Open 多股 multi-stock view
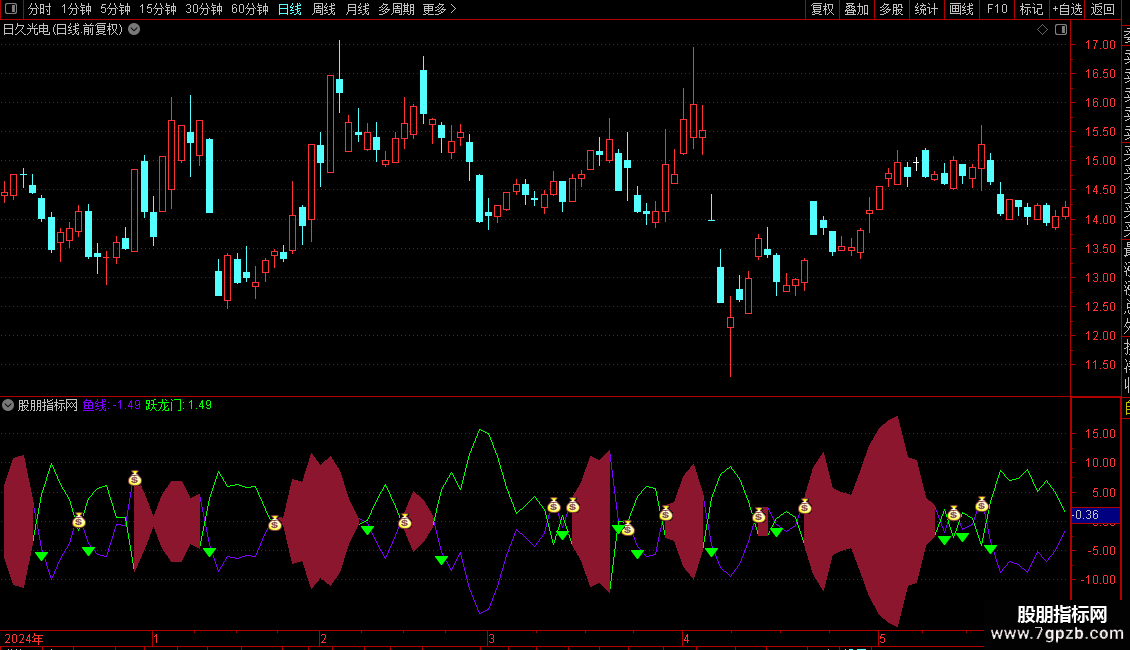This screenshot has width=1130, height=650. pyautogui.click(x=891, y=9)
